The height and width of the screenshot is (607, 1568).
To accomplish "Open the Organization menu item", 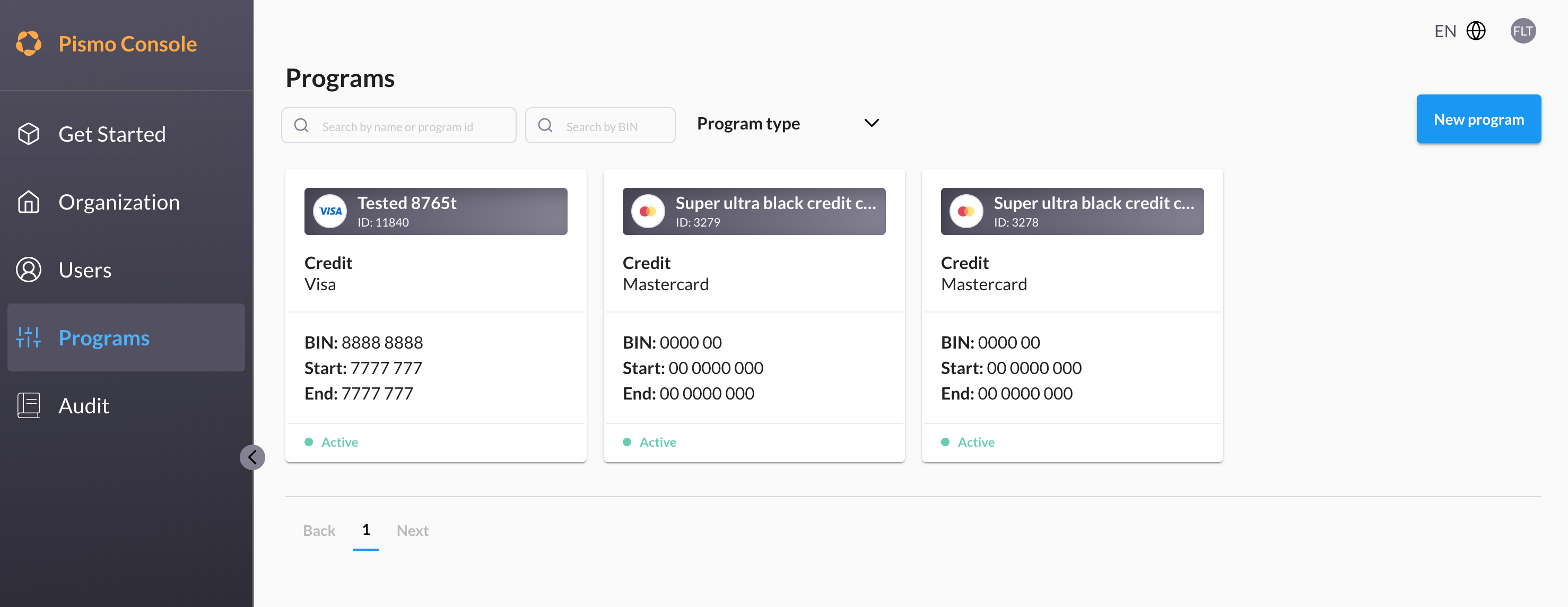I will 119,202.
